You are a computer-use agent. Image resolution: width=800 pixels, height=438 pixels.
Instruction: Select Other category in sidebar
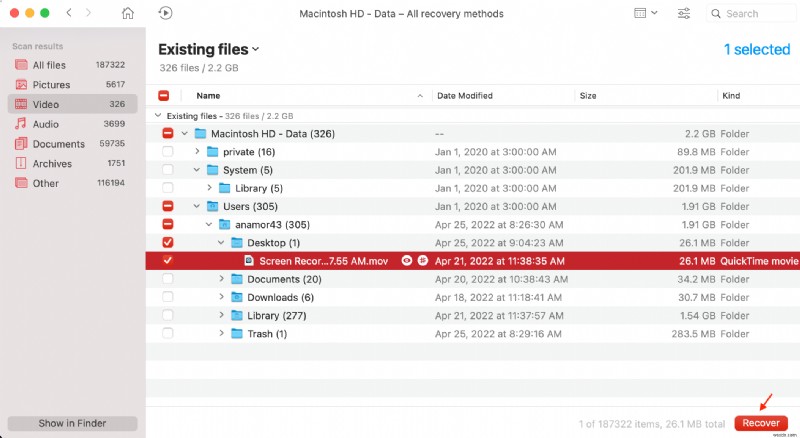[x=72, y=183]
